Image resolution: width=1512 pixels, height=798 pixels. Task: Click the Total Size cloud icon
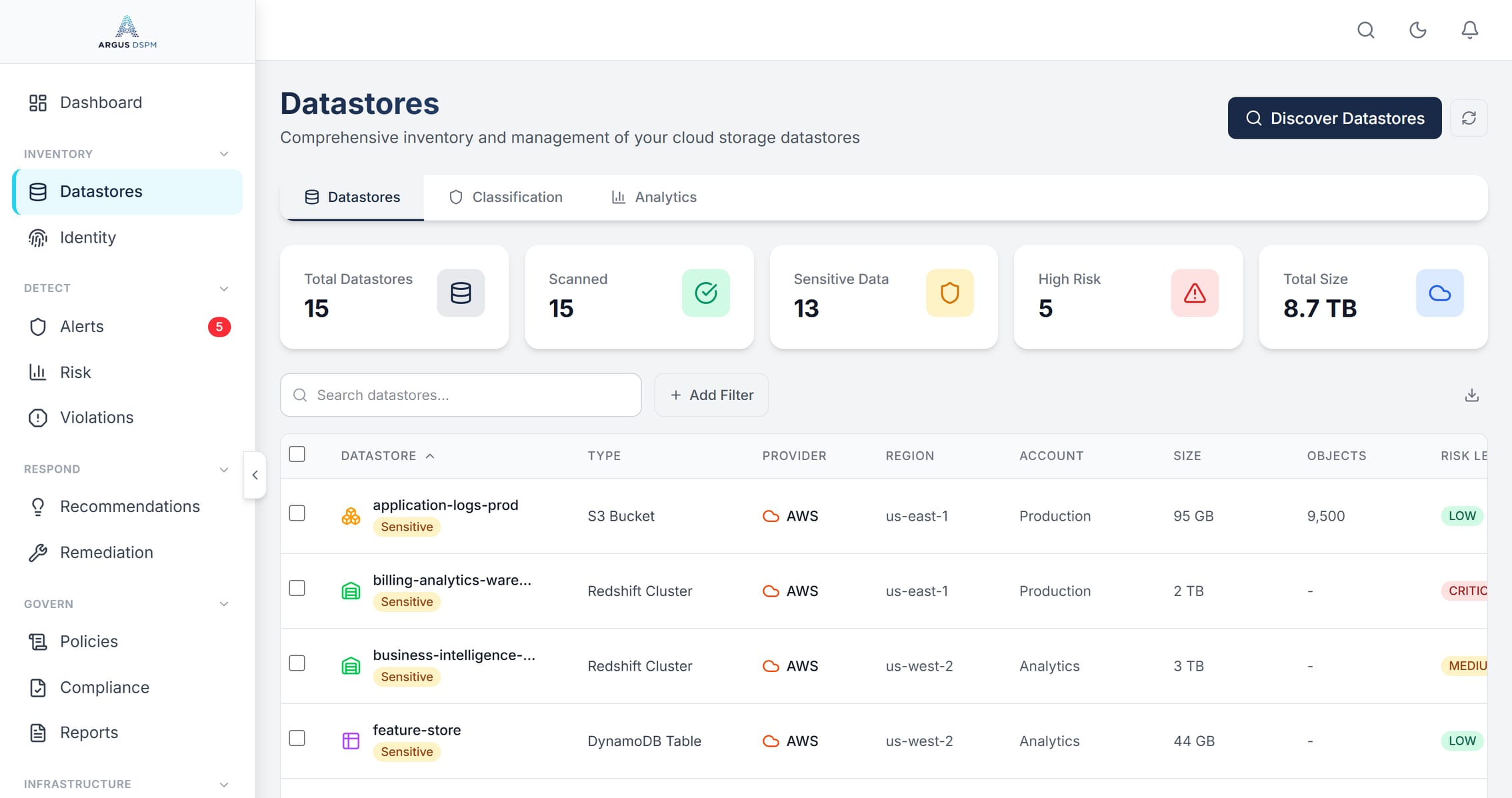pyautogui.click(x=1440, y=293)
